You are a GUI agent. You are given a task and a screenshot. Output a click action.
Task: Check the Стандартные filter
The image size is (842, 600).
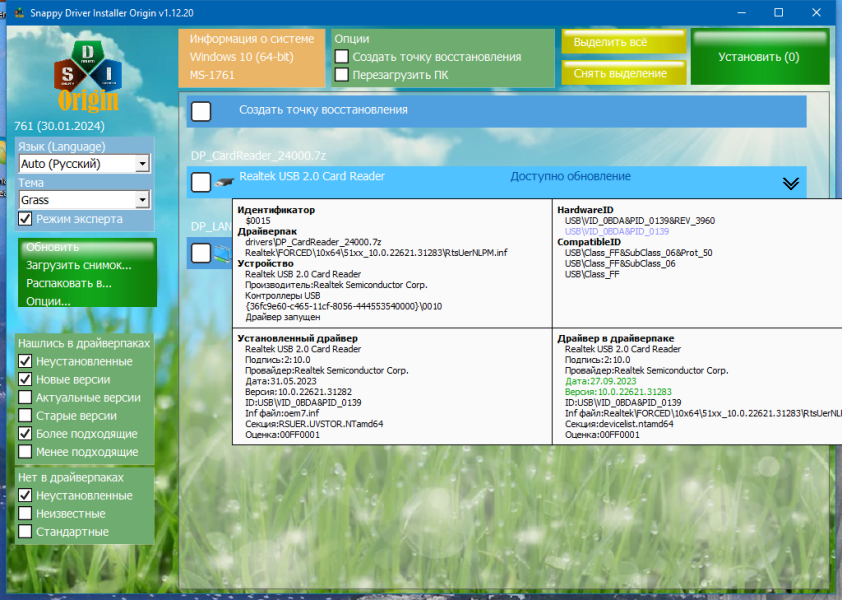(x=25, y=531)
